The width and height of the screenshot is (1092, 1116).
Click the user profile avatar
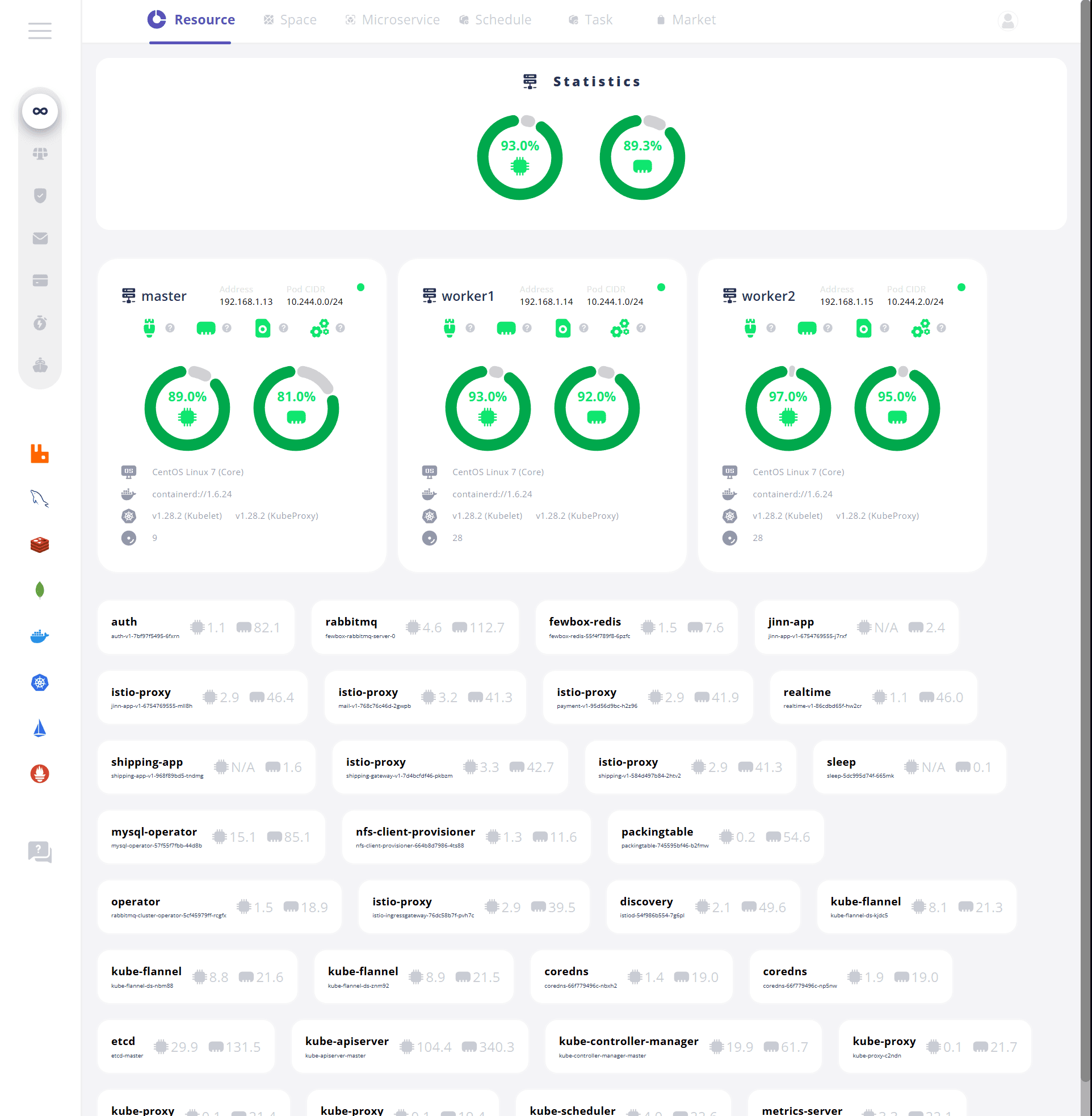(1007, 21)
